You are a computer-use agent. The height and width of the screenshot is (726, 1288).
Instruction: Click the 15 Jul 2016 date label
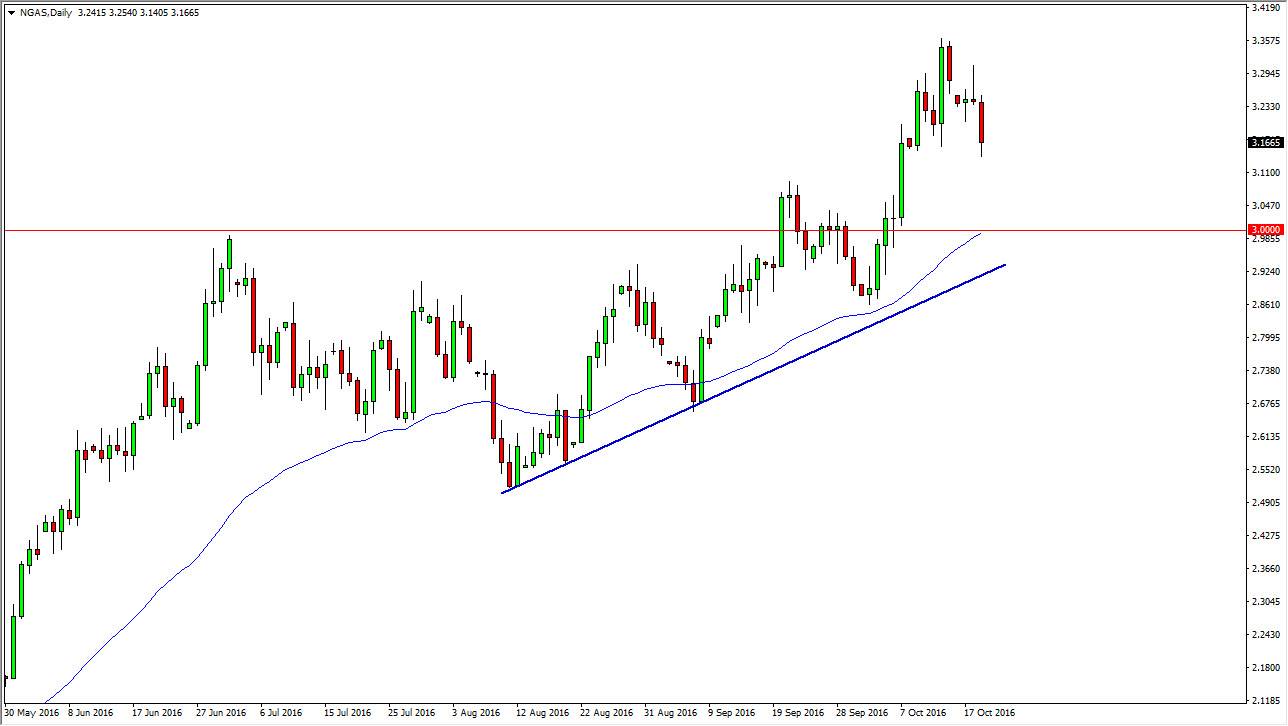pyautogui.click(x=347, y=713)
